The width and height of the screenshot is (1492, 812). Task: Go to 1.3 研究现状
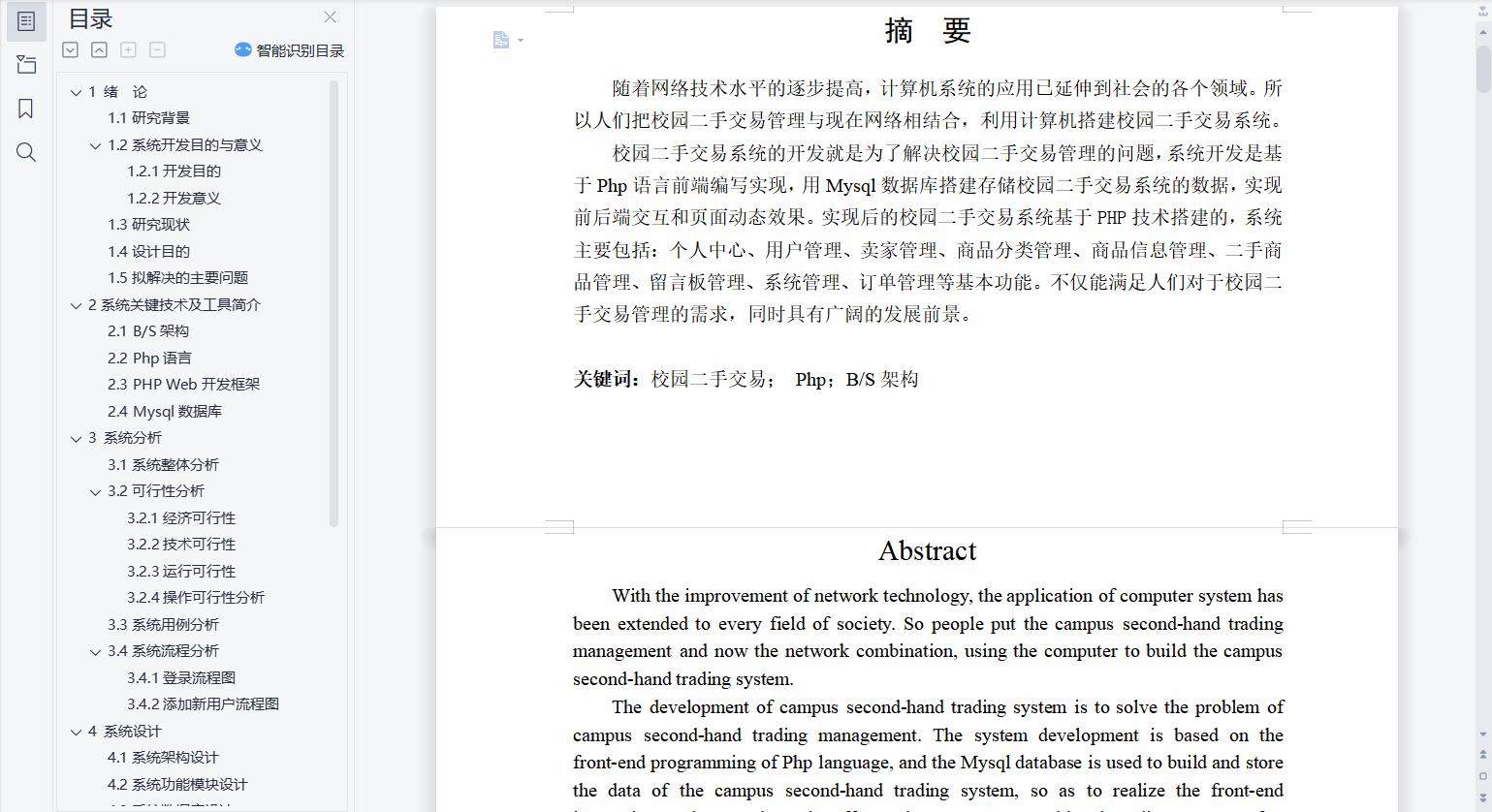[x=148, y=225]
